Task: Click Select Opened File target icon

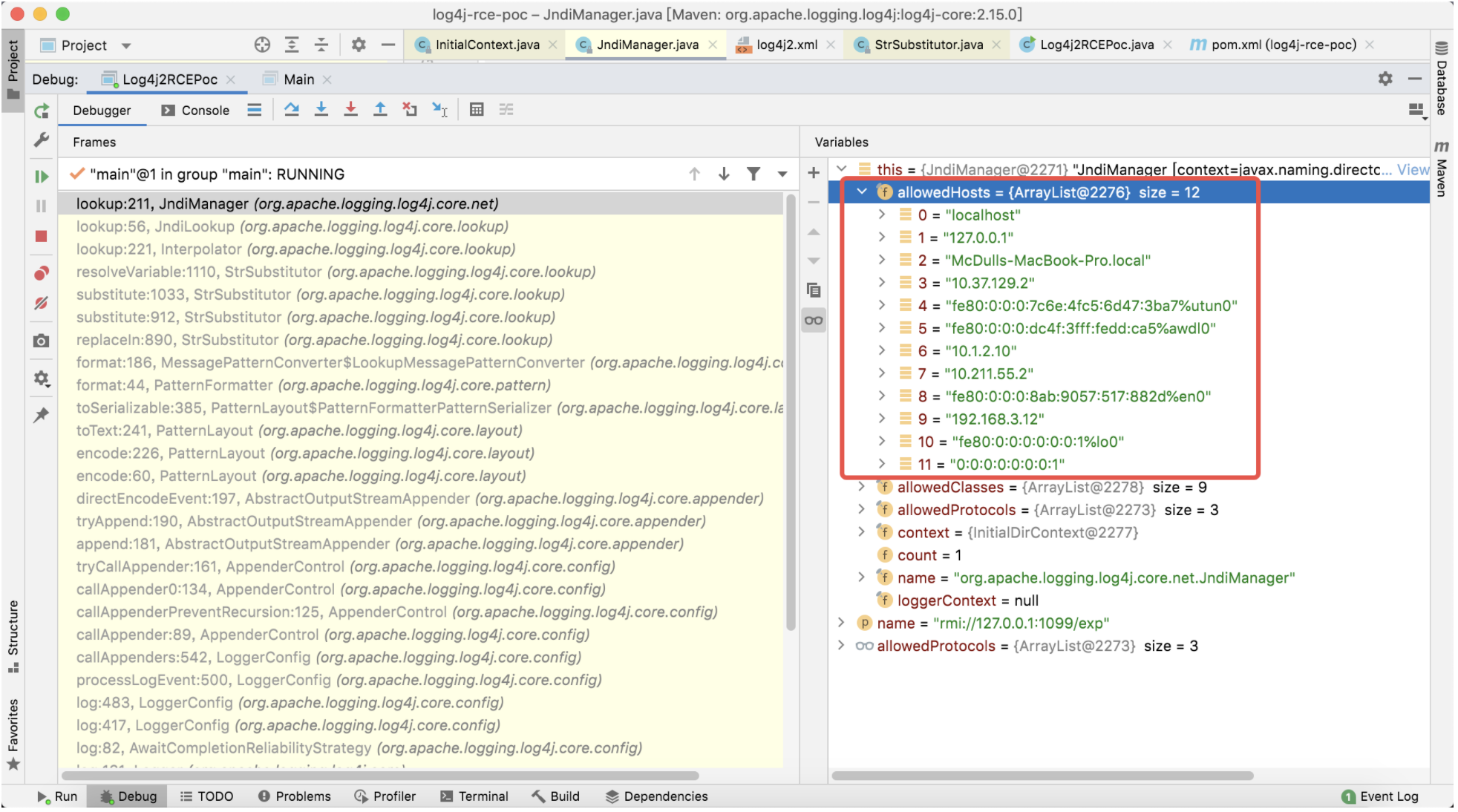Action: click(x=262, y=45)
